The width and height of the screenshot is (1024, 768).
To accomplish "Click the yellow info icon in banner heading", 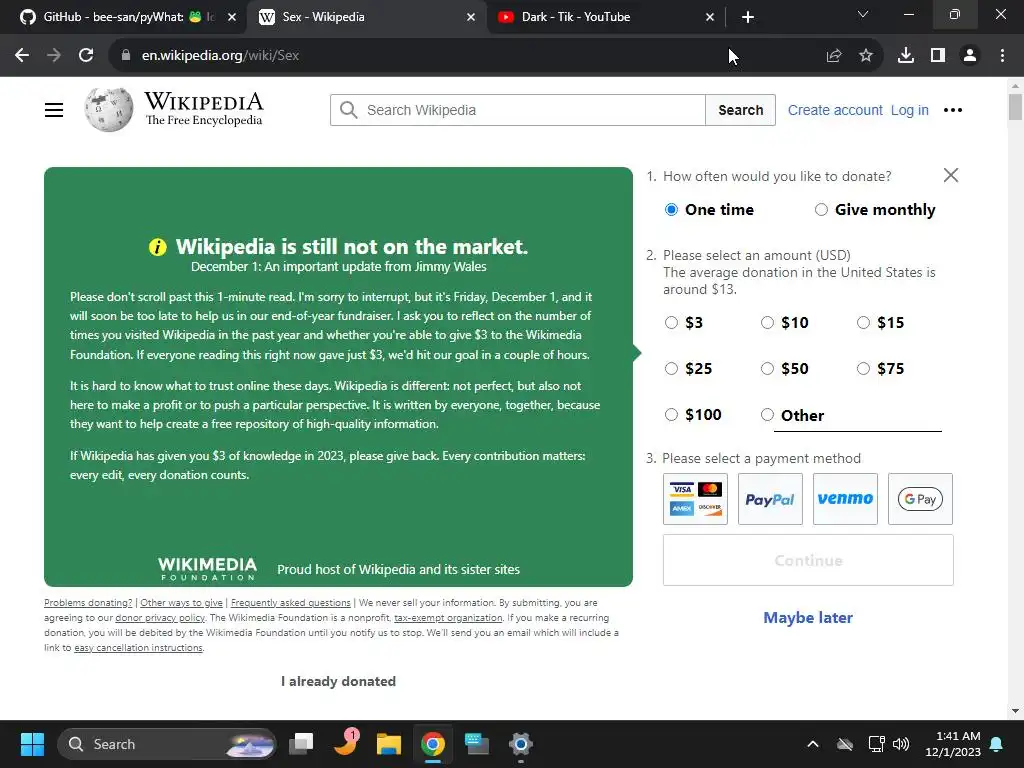I will [x=157, y=247].
